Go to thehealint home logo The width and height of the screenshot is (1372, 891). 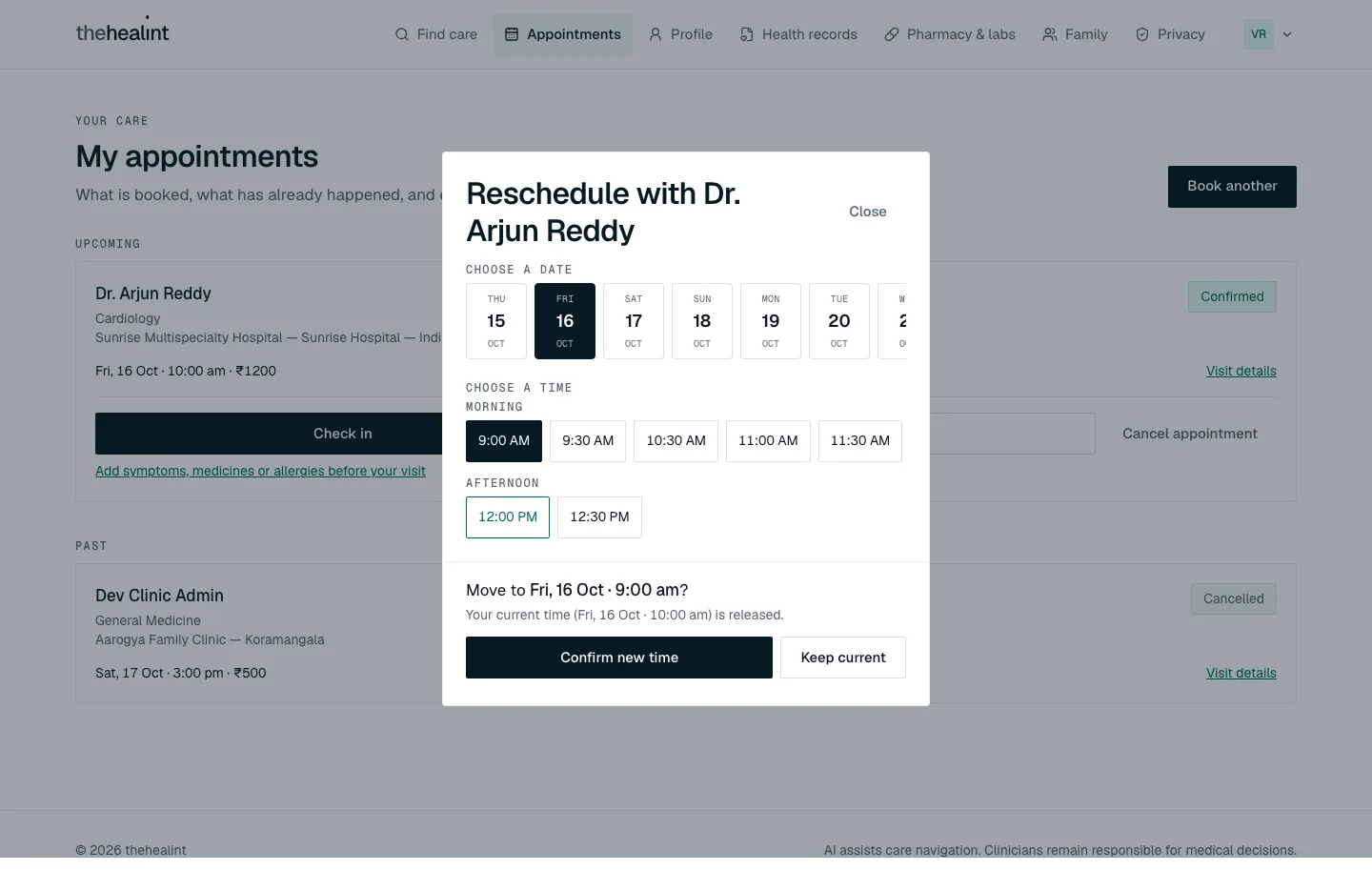point(122,31)
